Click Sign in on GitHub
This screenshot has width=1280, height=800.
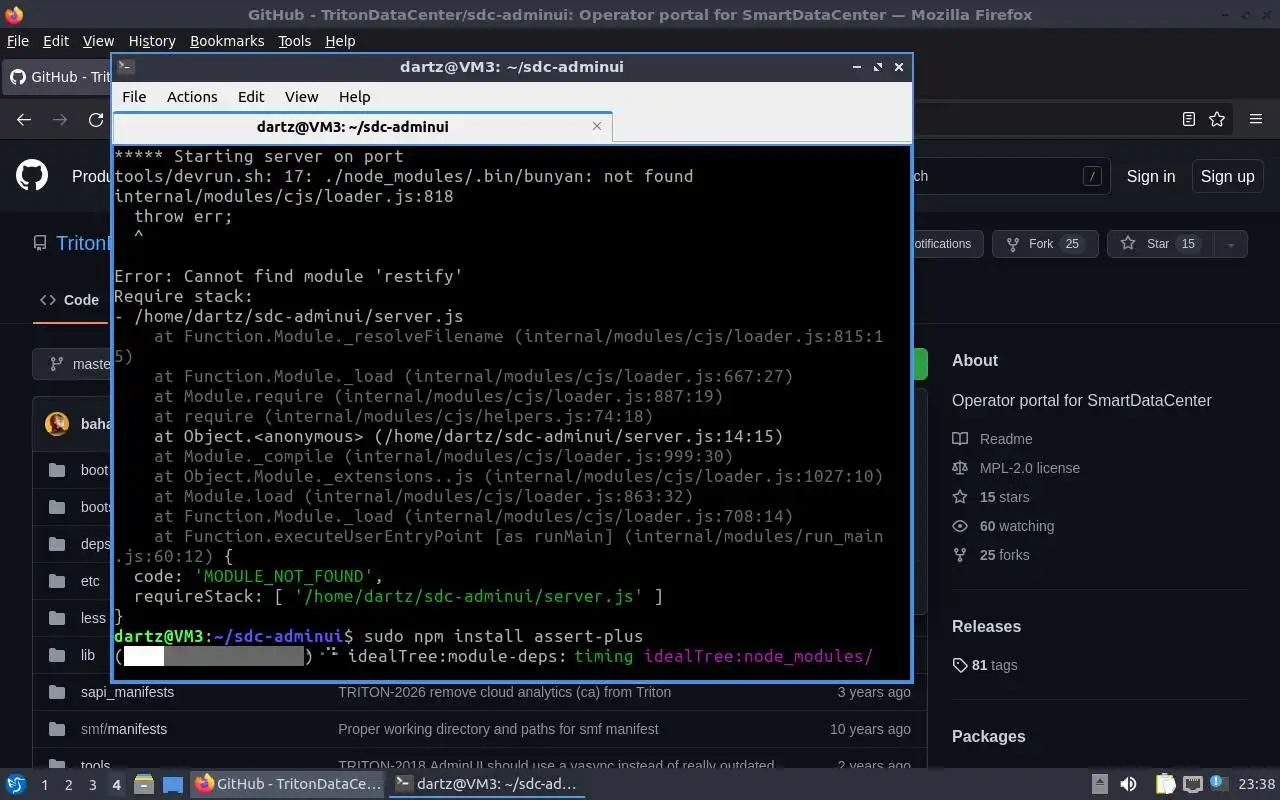pyautogui.click(x=1151, y=176)
